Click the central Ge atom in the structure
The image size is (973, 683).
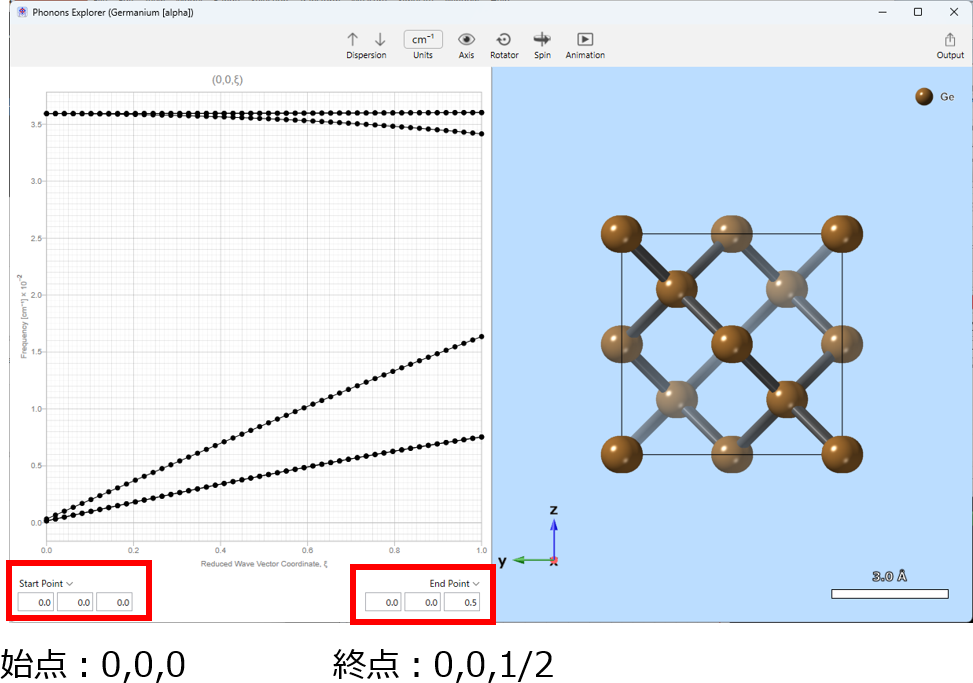click(731, 345)
